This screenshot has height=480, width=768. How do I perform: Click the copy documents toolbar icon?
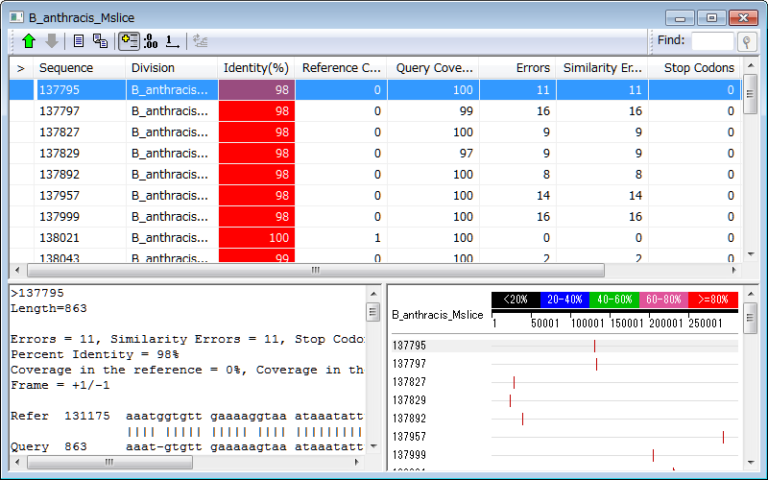coord(100,41)
